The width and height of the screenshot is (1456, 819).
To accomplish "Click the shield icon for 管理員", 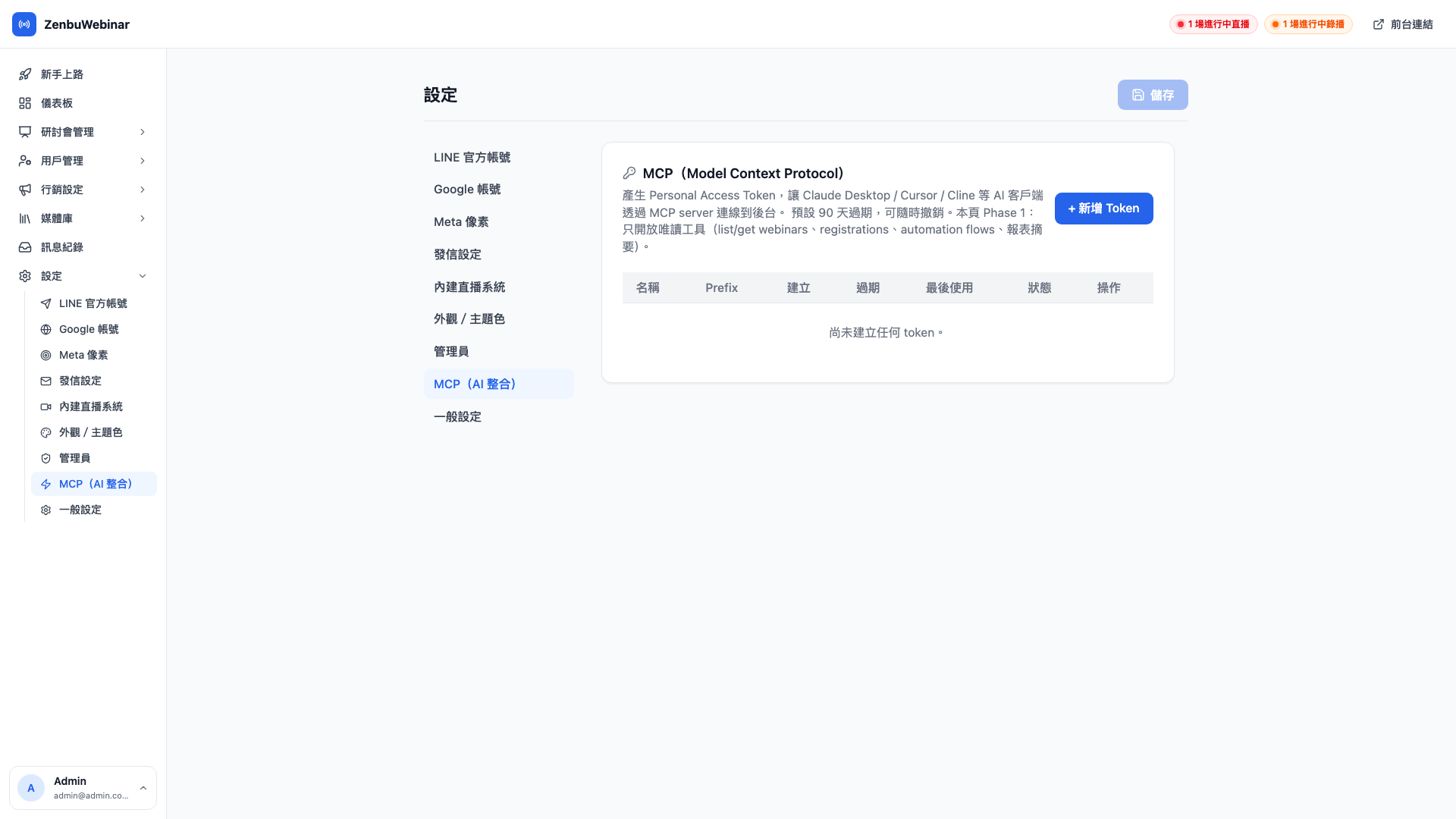I will point(46,458).
